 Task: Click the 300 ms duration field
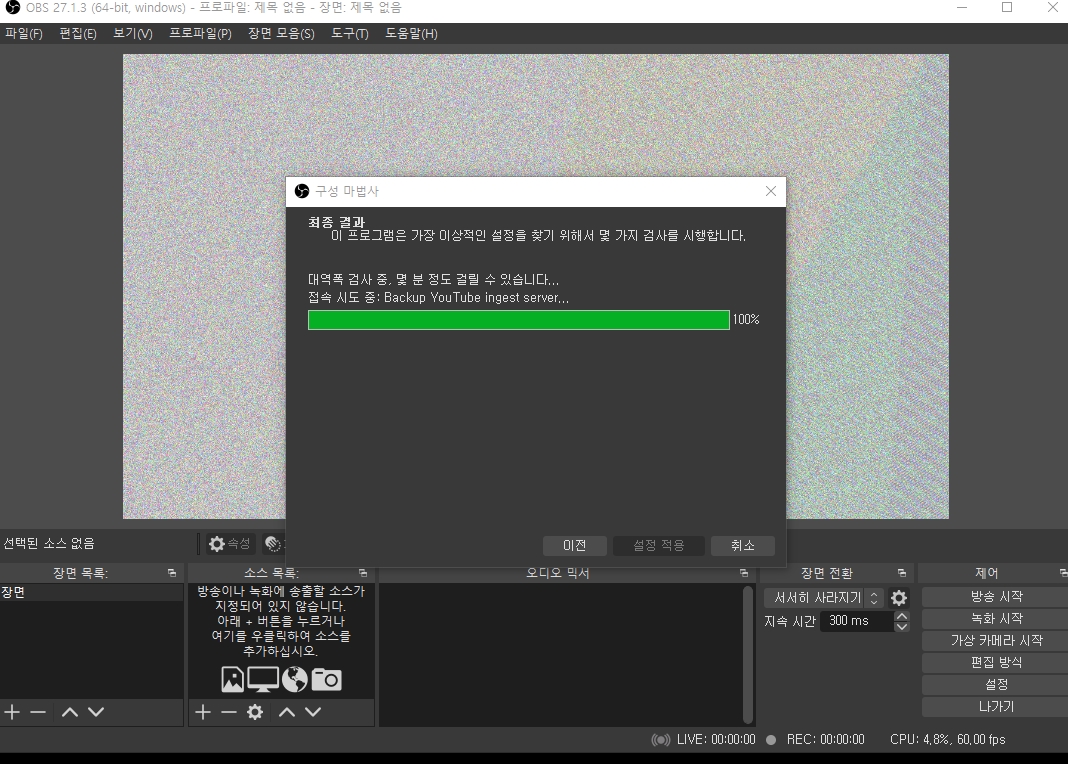[x=857, y=621]
